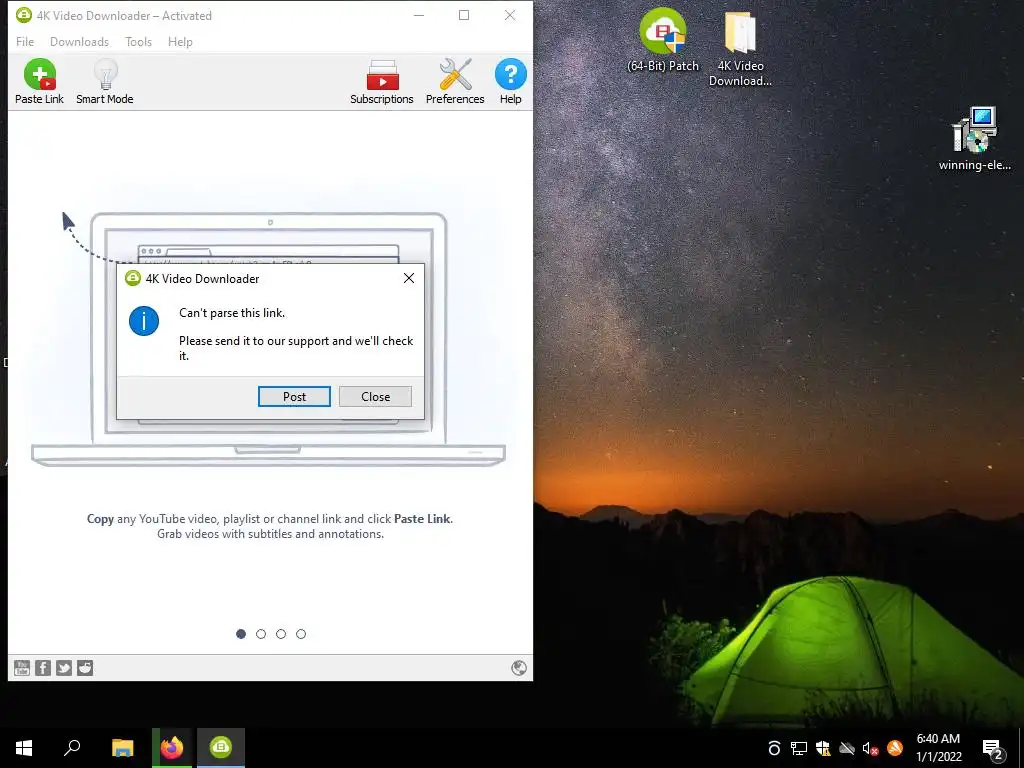Open the notification center icon

coord(993,749)
